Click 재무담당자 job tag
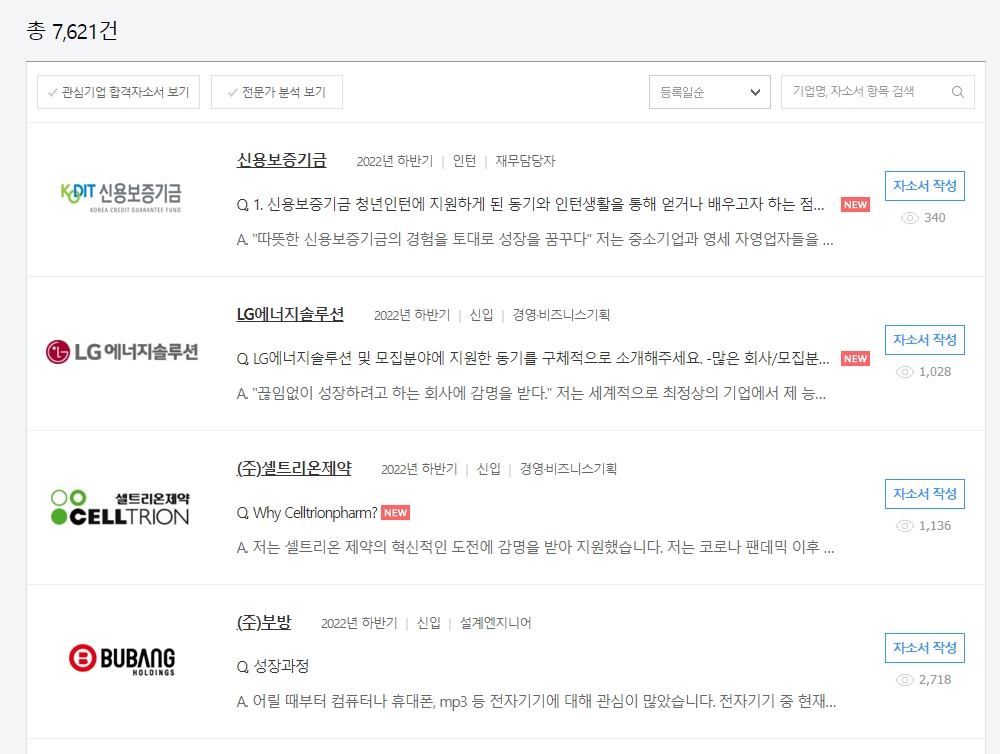1000x754 pixels. [526, 161]
